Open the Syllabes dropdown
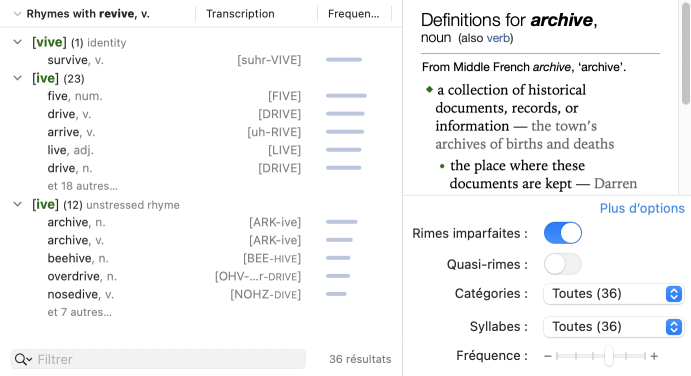 (613, 327)
